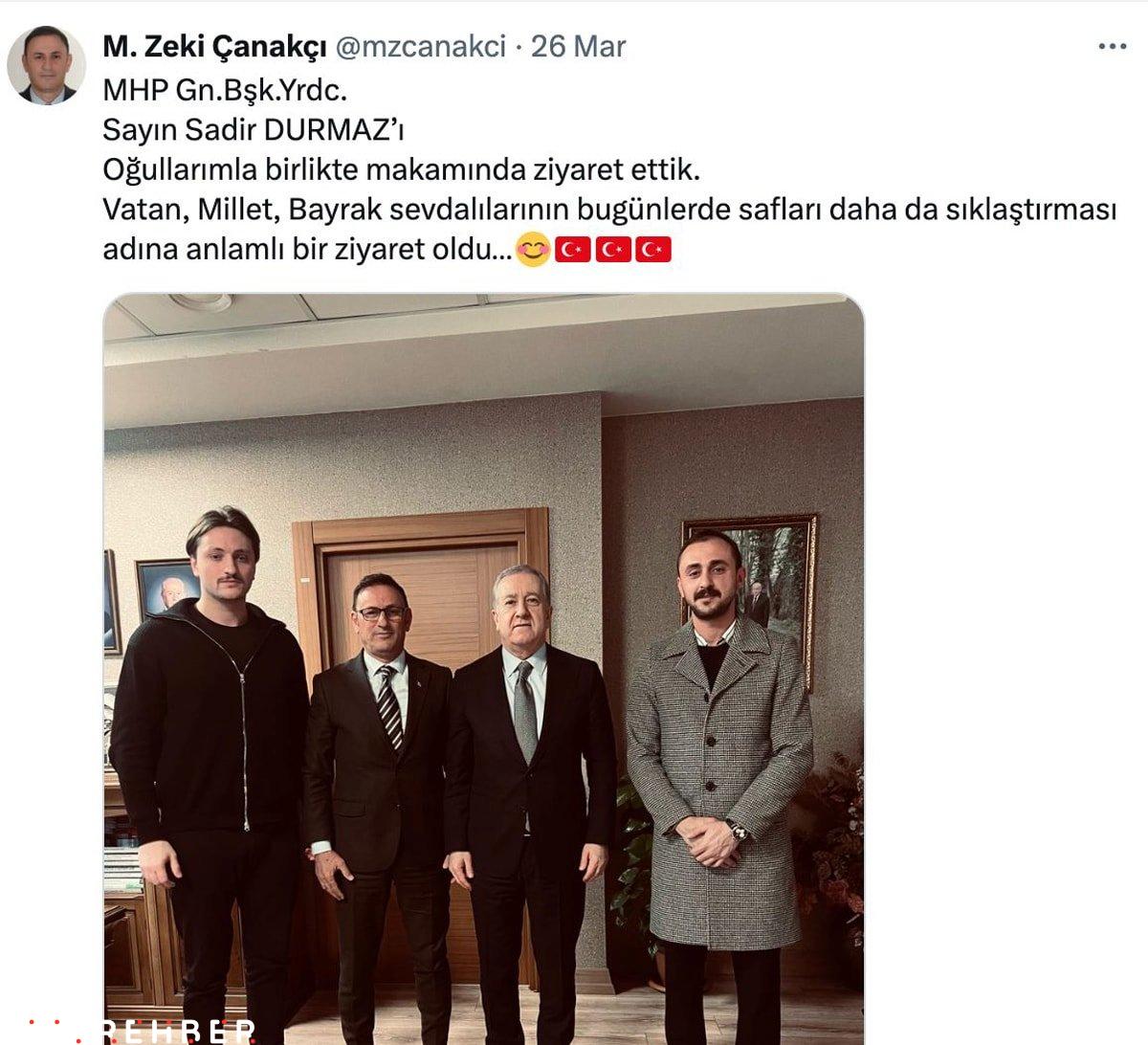Open the attached group photo
The image size is (1148, 1045).
(483, 669)
